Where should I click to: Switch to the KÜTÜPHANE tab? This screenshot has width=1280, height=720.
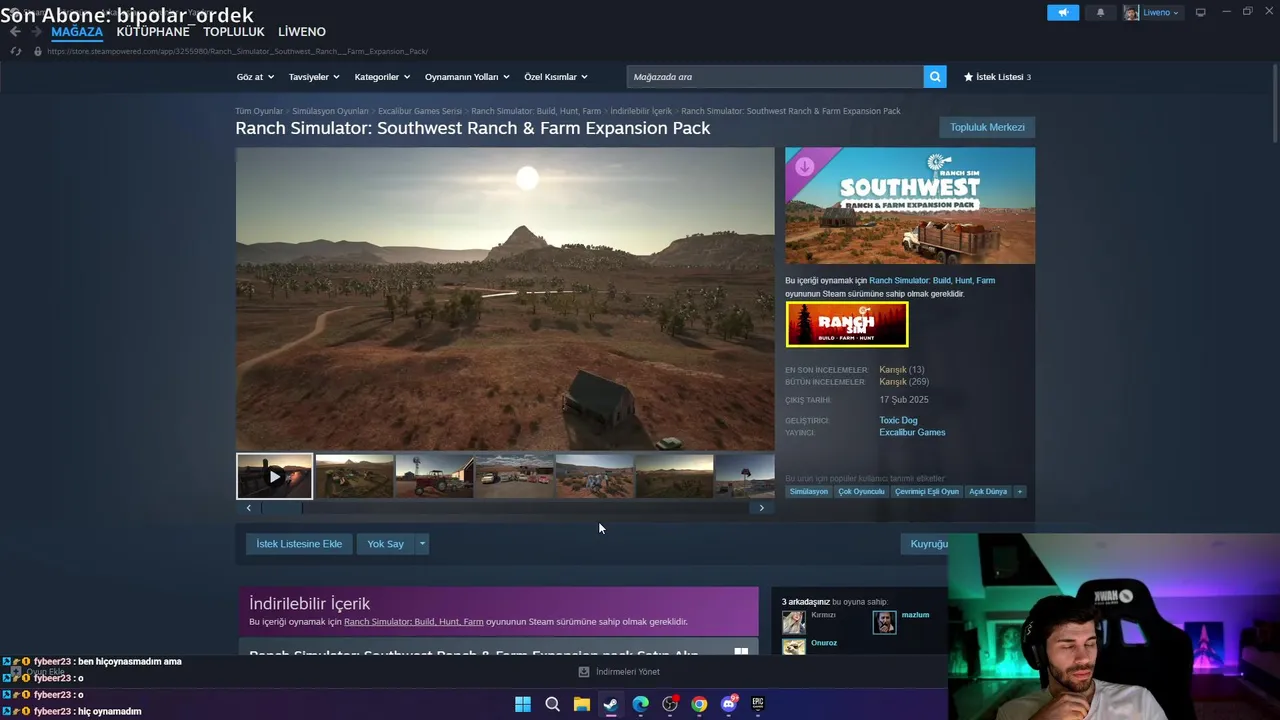(153, 32)
